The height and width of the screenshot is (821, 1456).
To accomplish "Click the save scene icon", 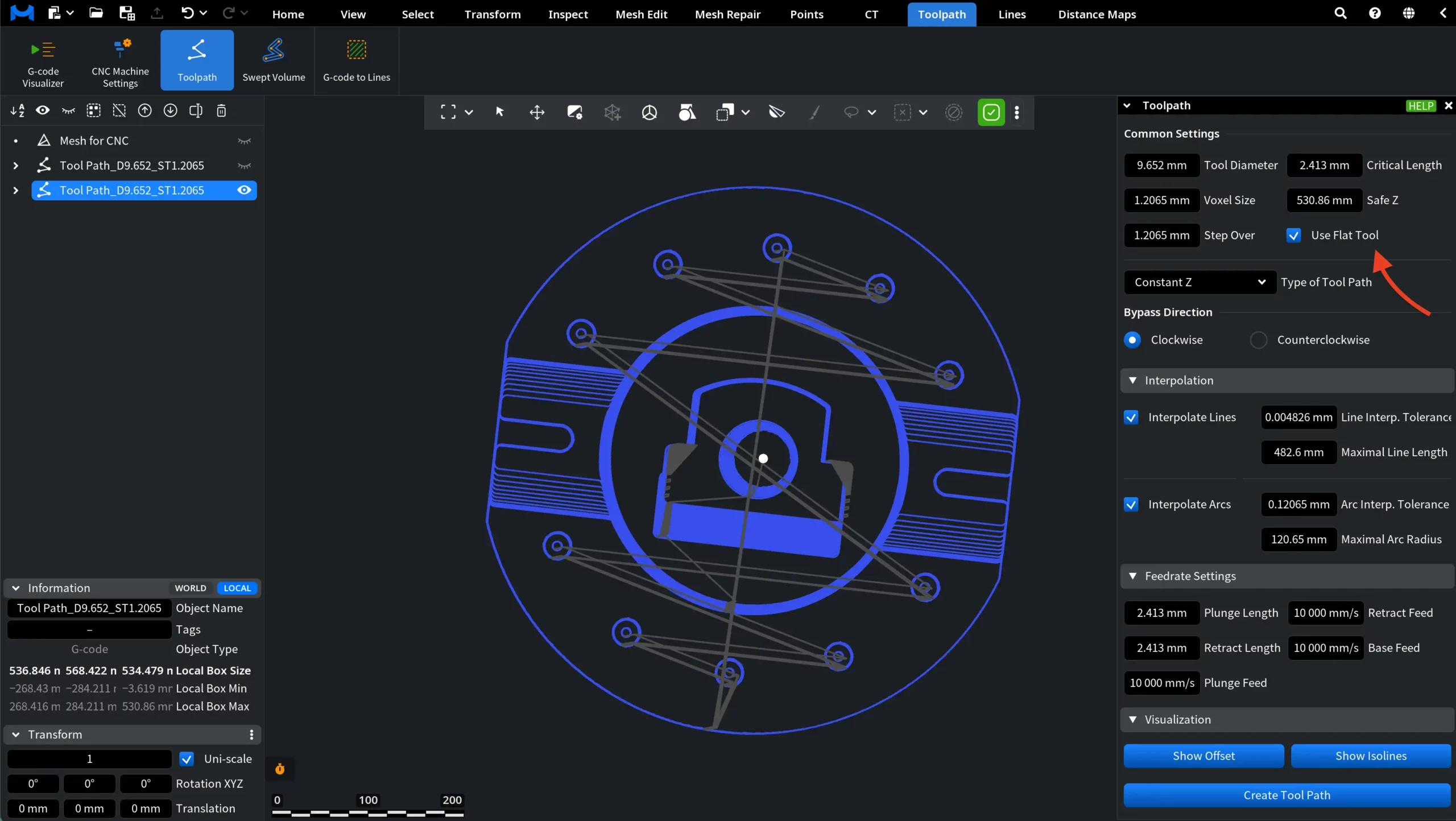I will click(x=127, y=13).
